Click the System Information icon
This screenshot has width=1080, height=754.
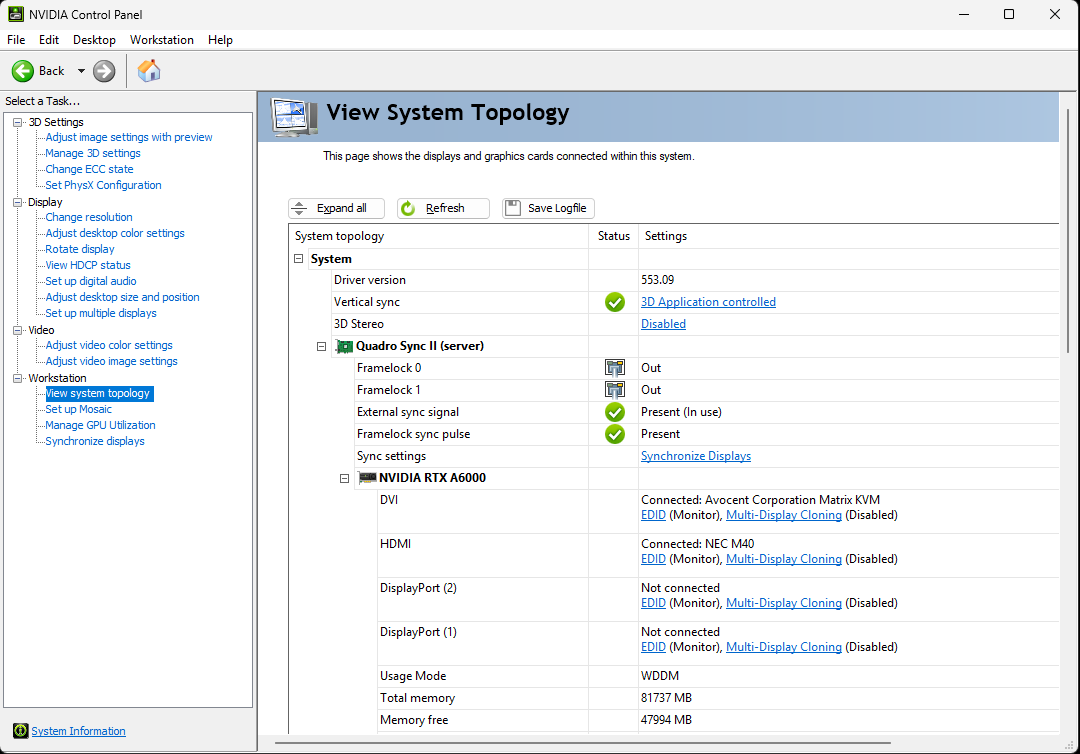(x=21, y=731)
